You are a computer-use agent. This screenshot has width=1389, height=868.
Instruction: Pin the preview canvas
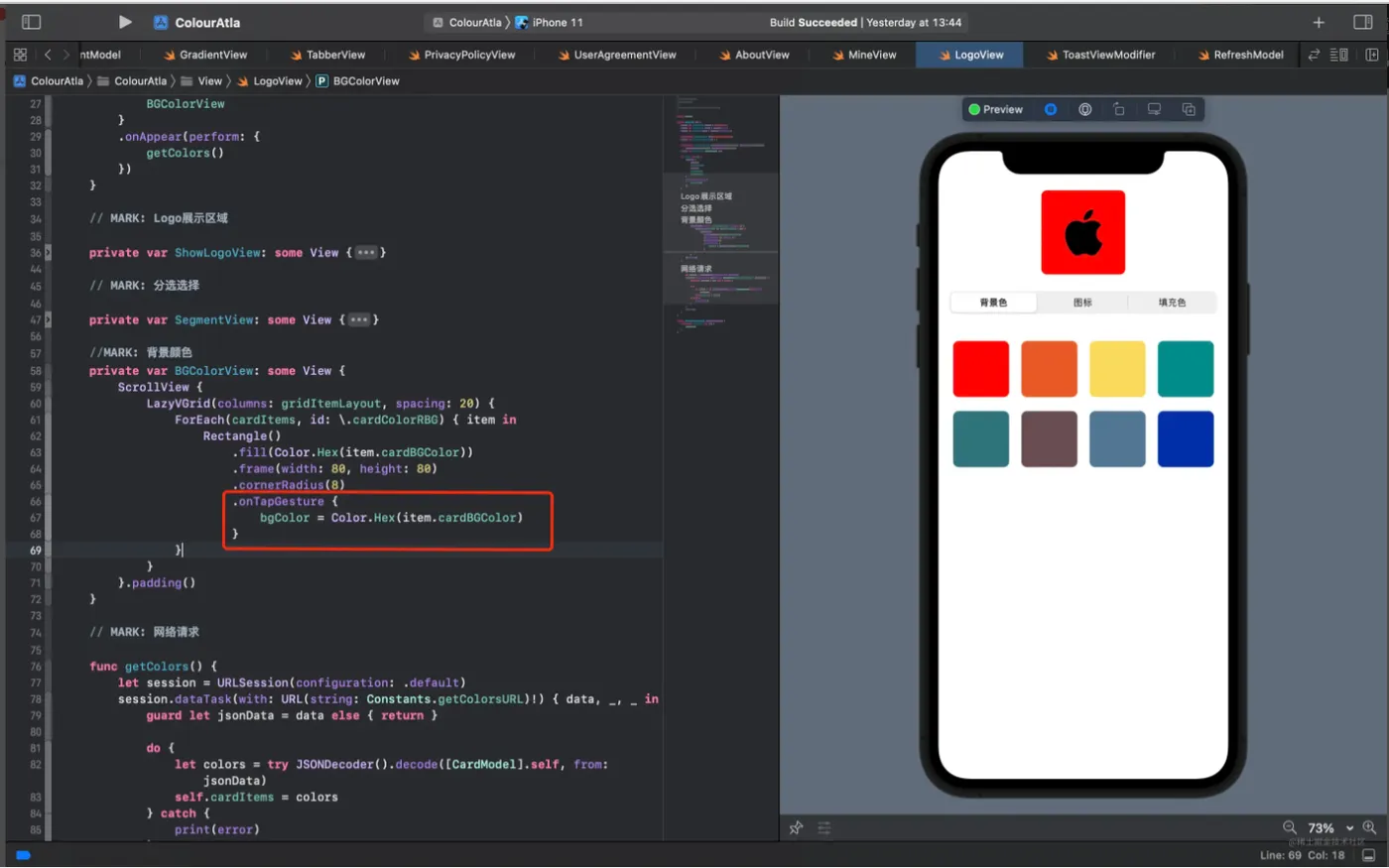796,828
